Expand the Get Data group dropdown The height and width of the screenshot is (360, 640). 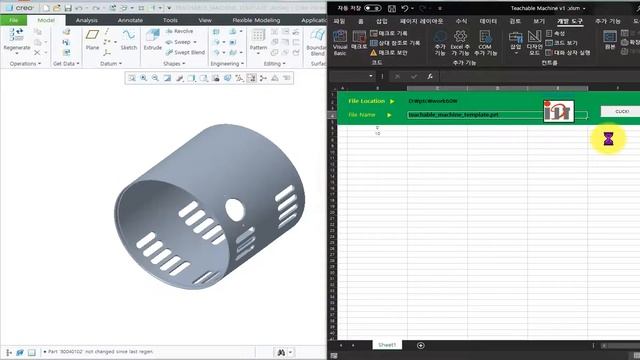(x=66, y=64)
